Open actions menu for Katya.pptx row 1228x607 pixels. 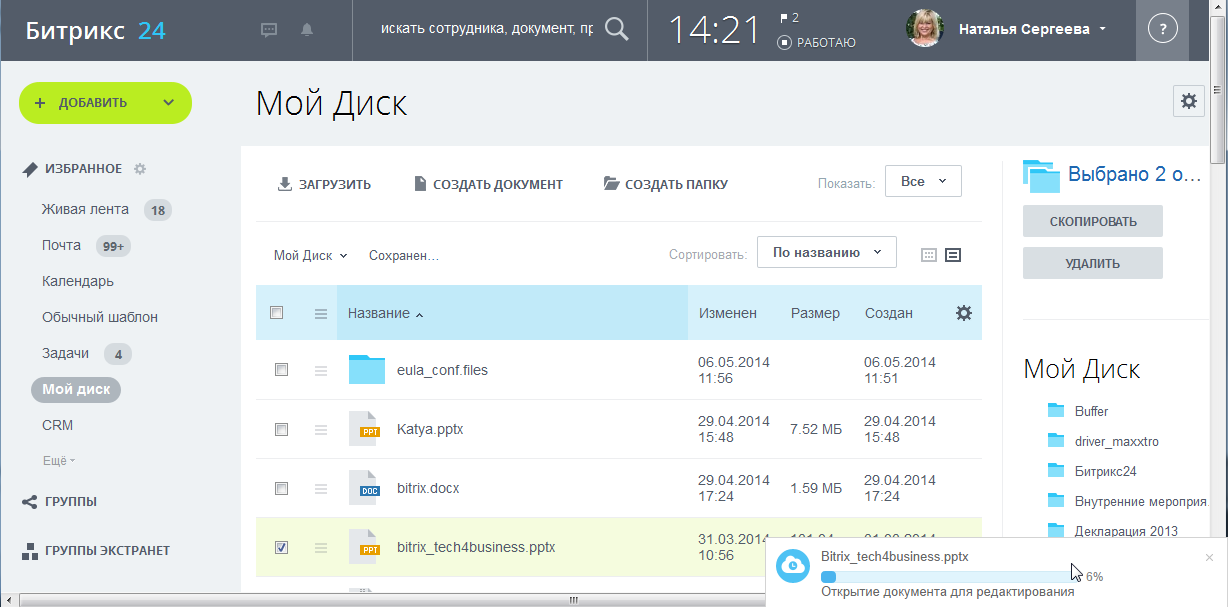[321, 430]
